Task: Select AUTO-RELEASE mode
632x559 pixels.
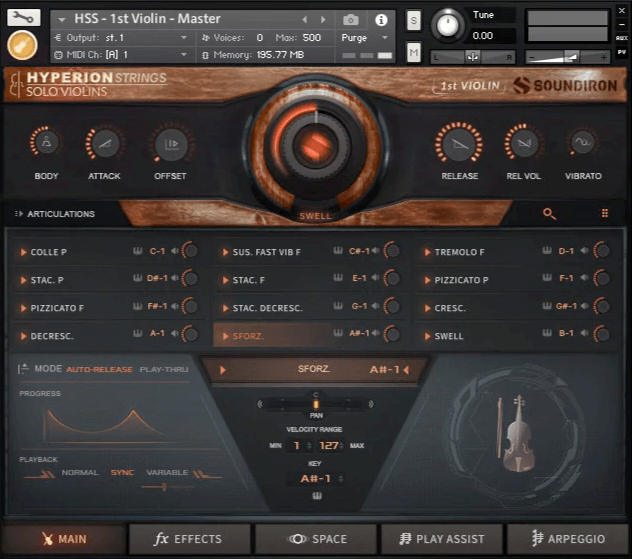Action: 99,369
